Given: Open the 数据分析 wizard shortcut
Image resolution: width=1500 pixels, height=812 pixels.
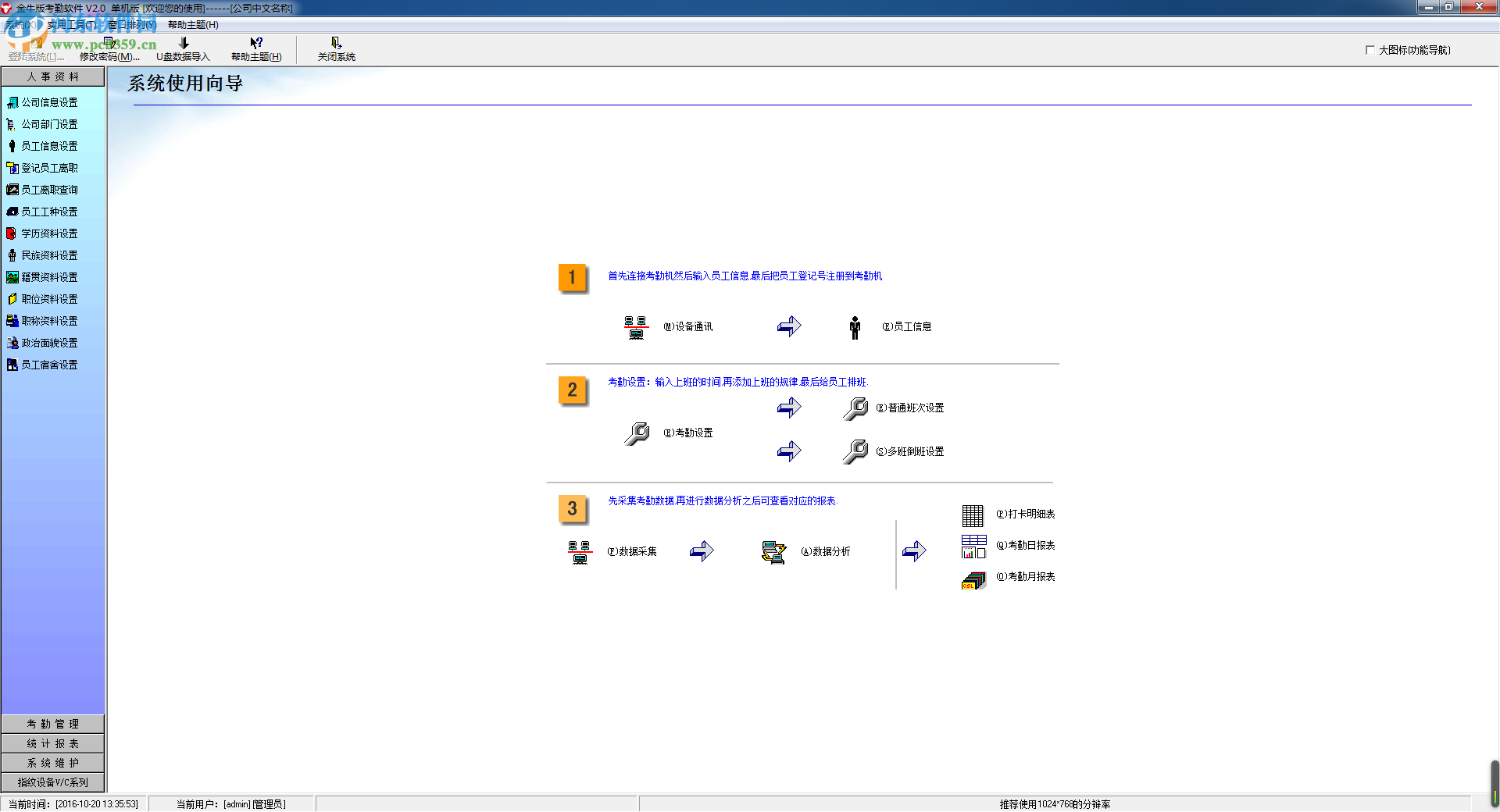Looking at the screenshot, I should (806, 552).
